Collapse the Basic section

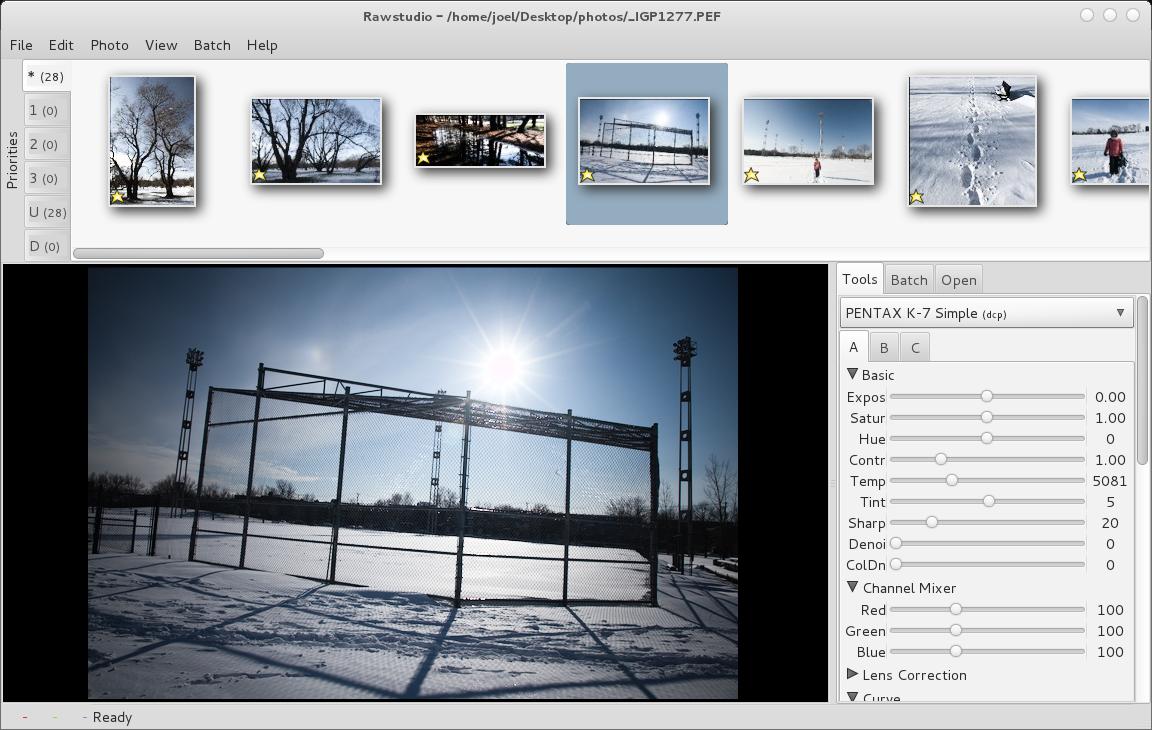(852, 375)
